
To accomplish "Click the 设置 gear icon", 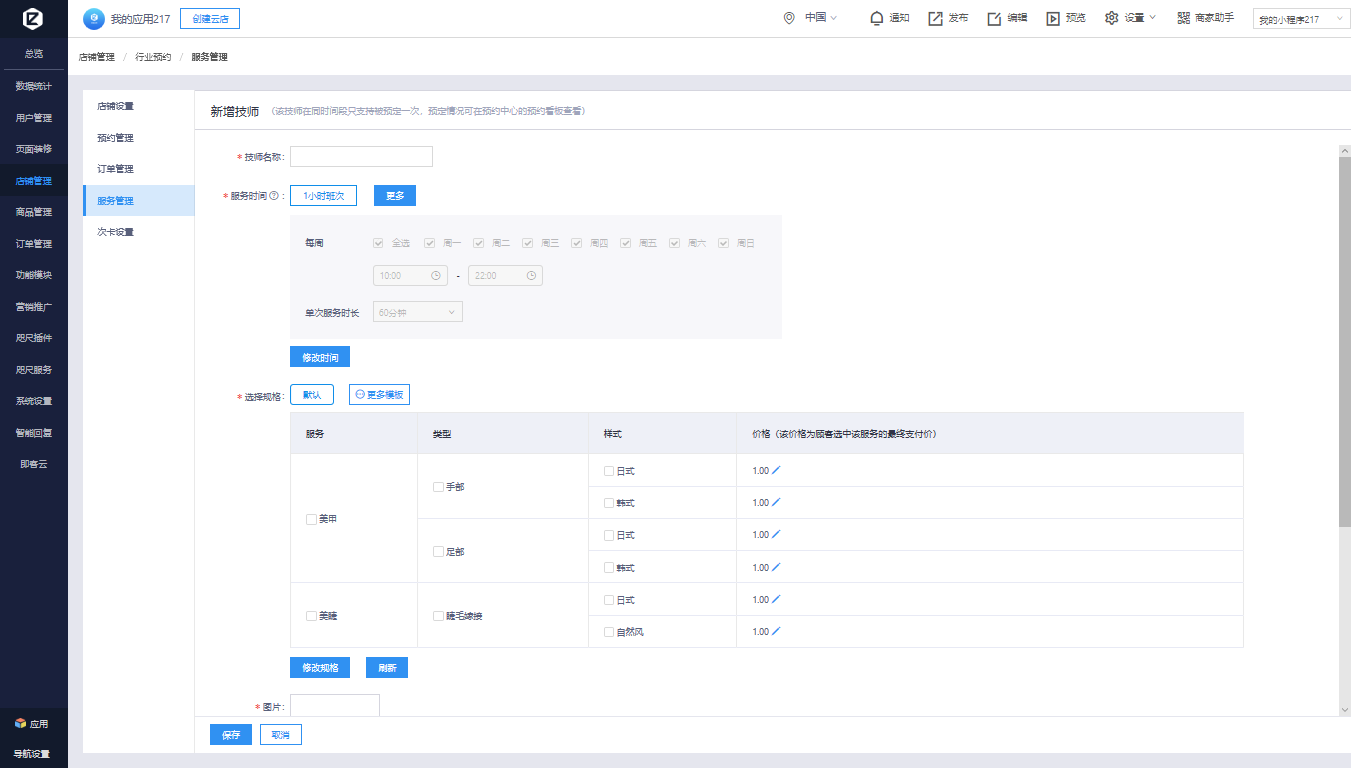I will pyautogui.click(x=1111, y=18).
